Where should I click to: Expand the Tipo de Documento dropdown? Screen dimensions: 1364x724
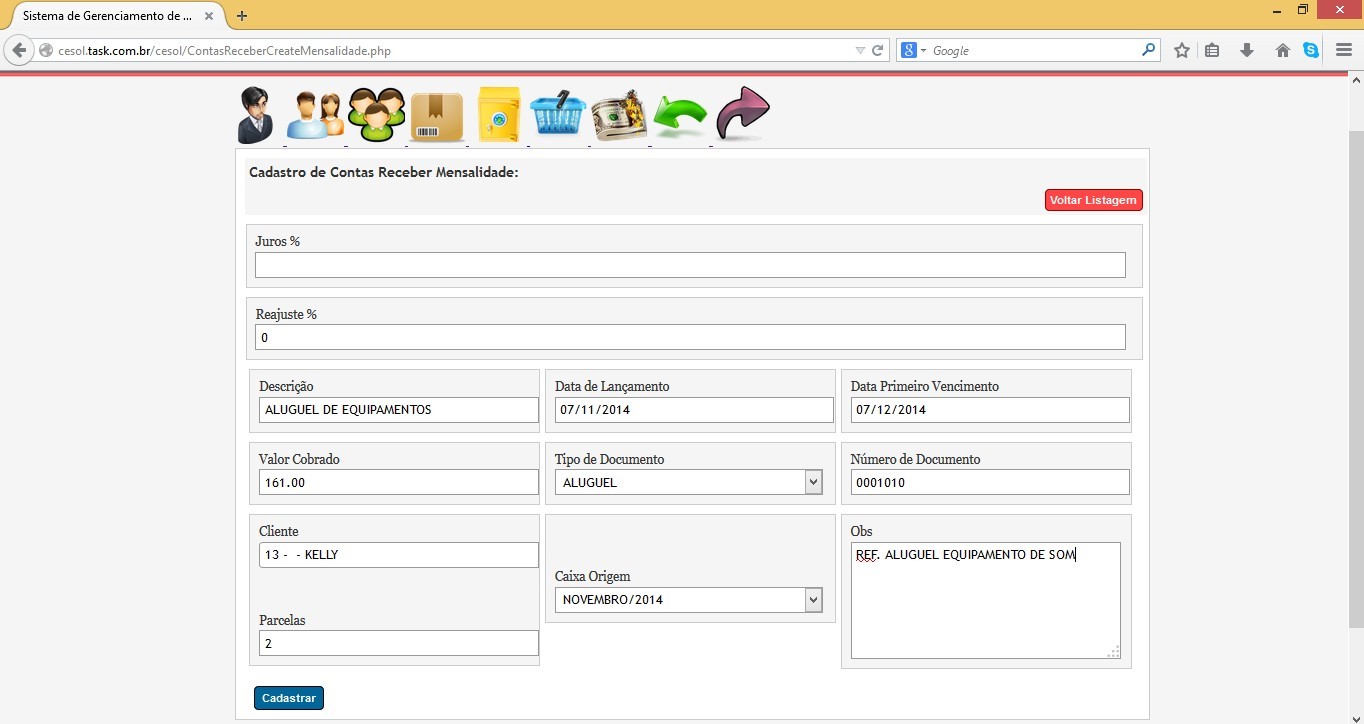click(813, 483)
